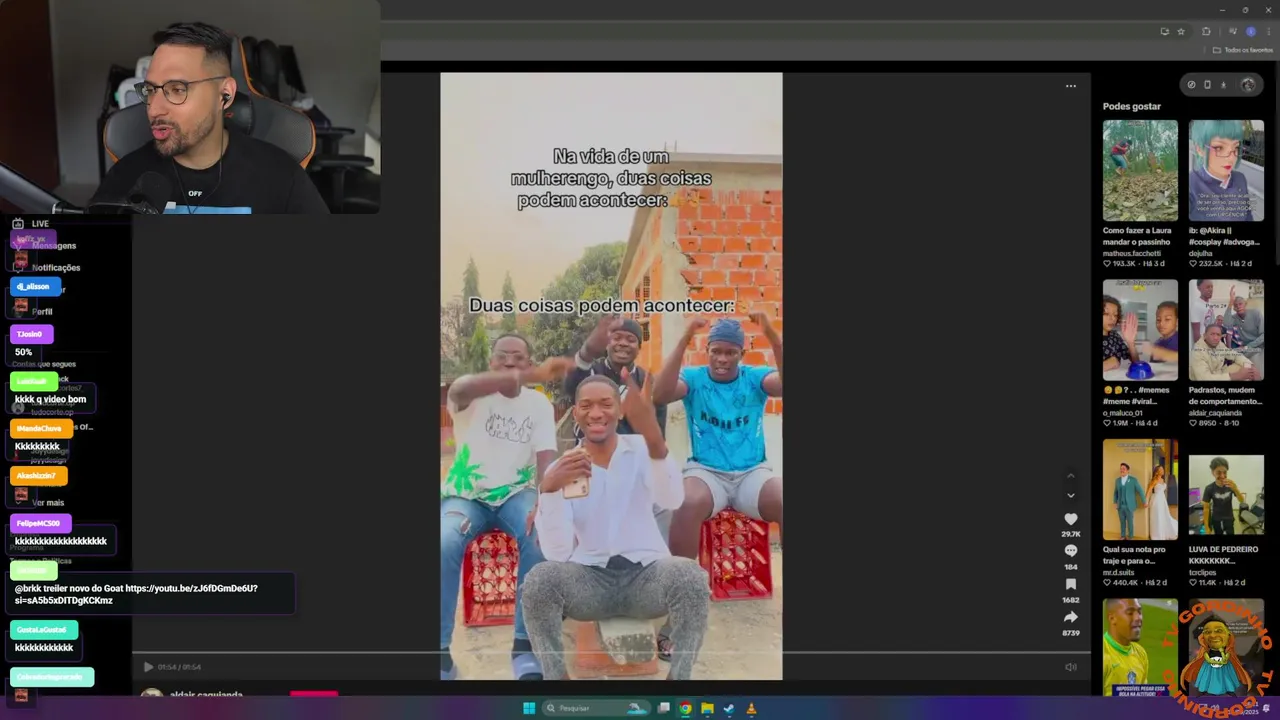The height and width of the screenshot is (720, 1280).
Task: Open VLC from the taskbar
Action: 751,708
